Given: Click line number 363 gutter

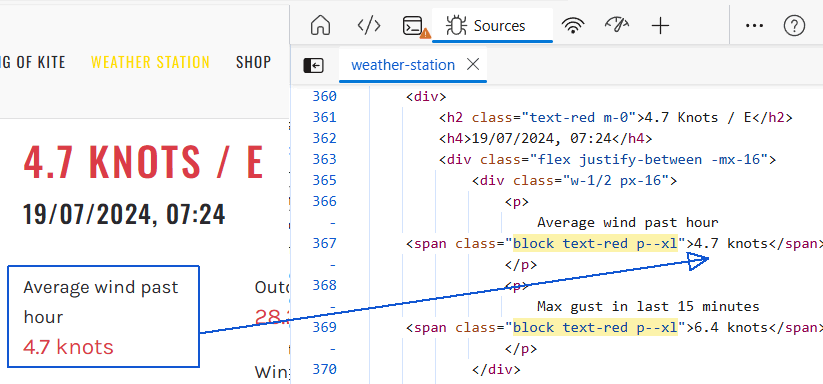Looking at the screenshot, I should (324, 159).
